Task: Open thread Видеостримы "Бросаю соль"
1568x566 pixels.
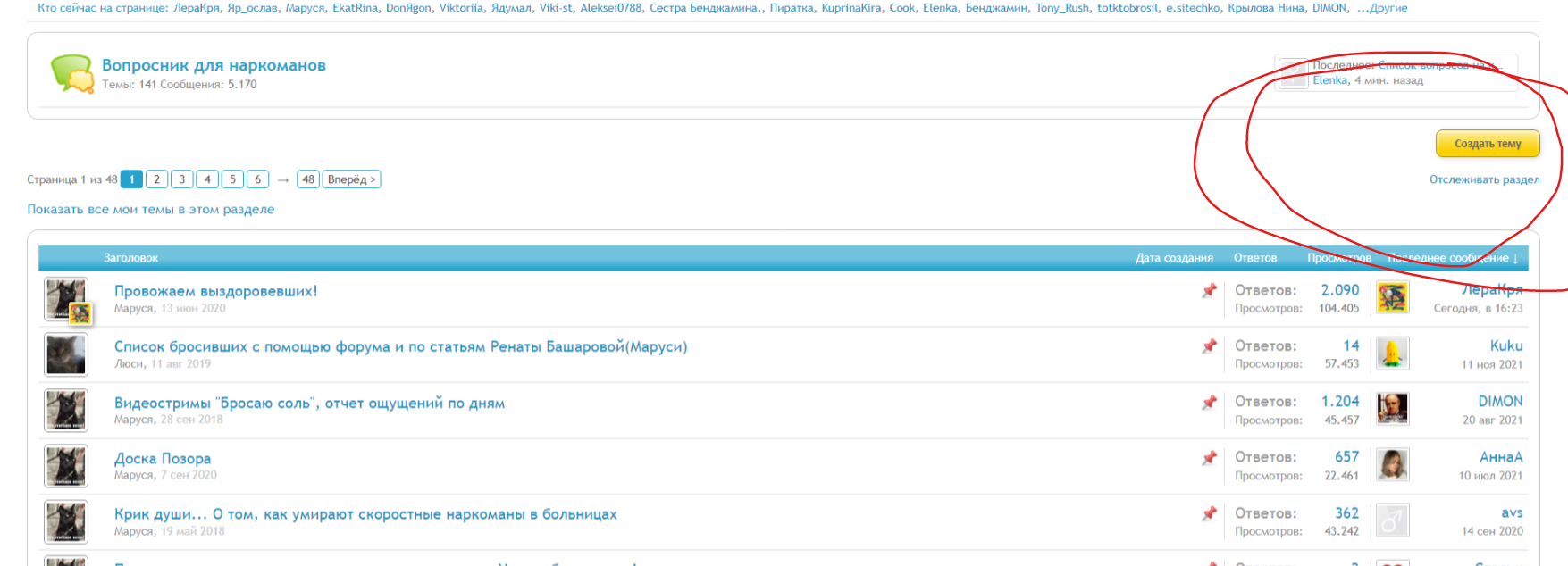Action: pyautogui.click(x=309, y=403)
